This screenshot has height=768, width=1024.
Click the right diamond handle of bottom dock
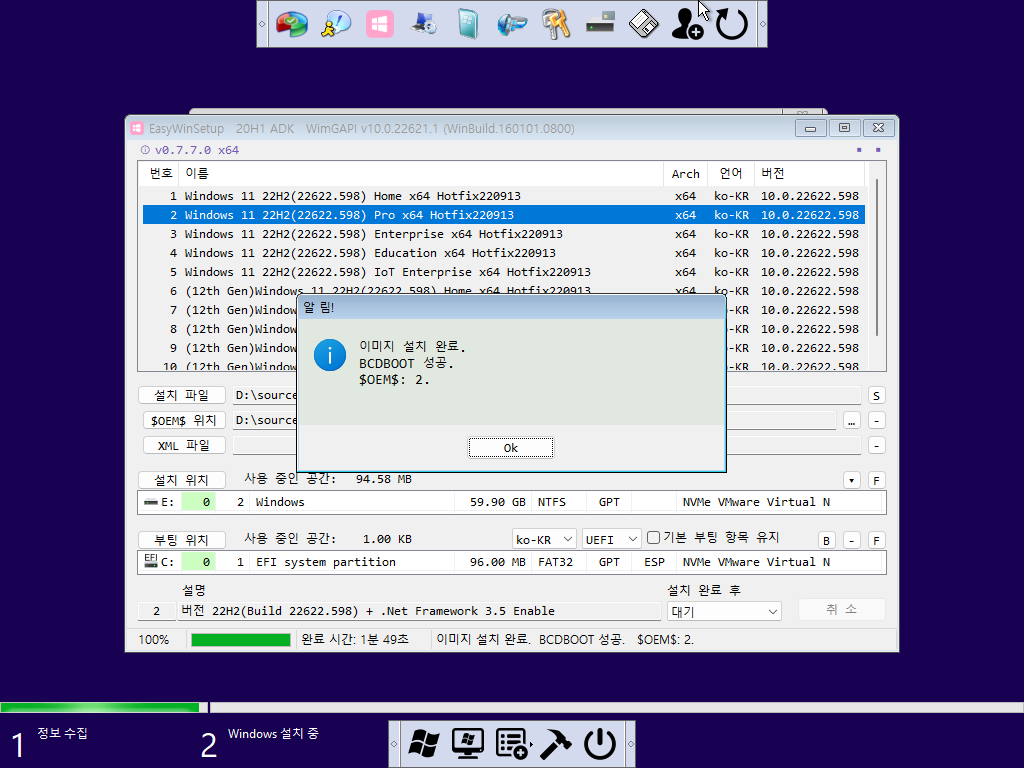(630, 744)
